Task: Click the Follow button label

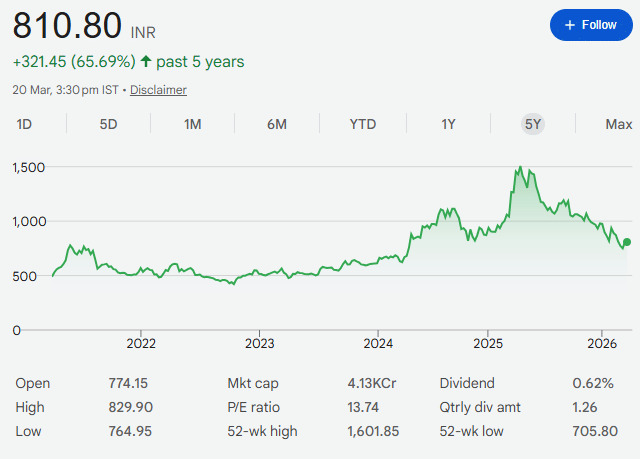Action: (x=599, y=25)
